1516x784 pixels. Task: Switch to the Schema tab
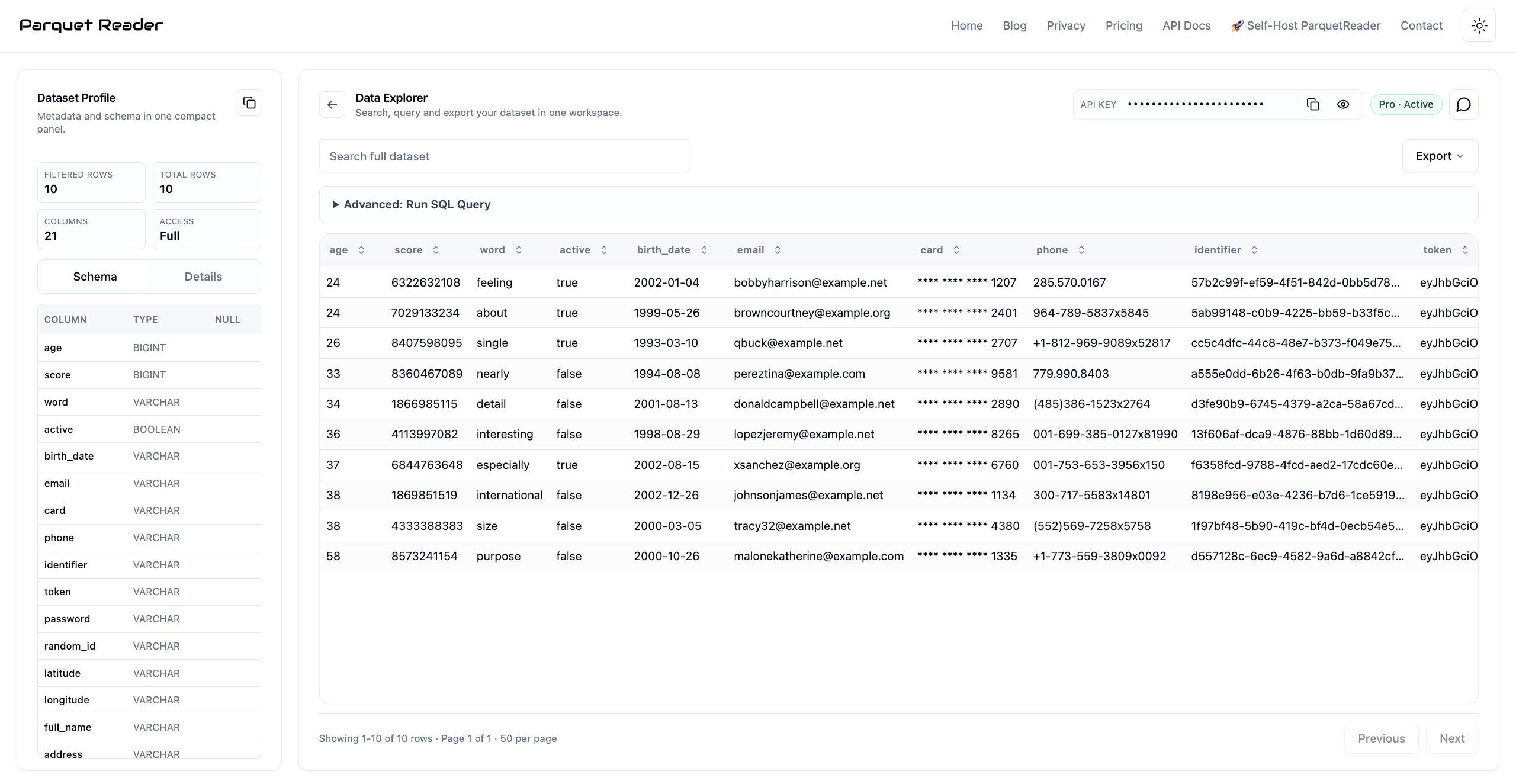(95, 276)
